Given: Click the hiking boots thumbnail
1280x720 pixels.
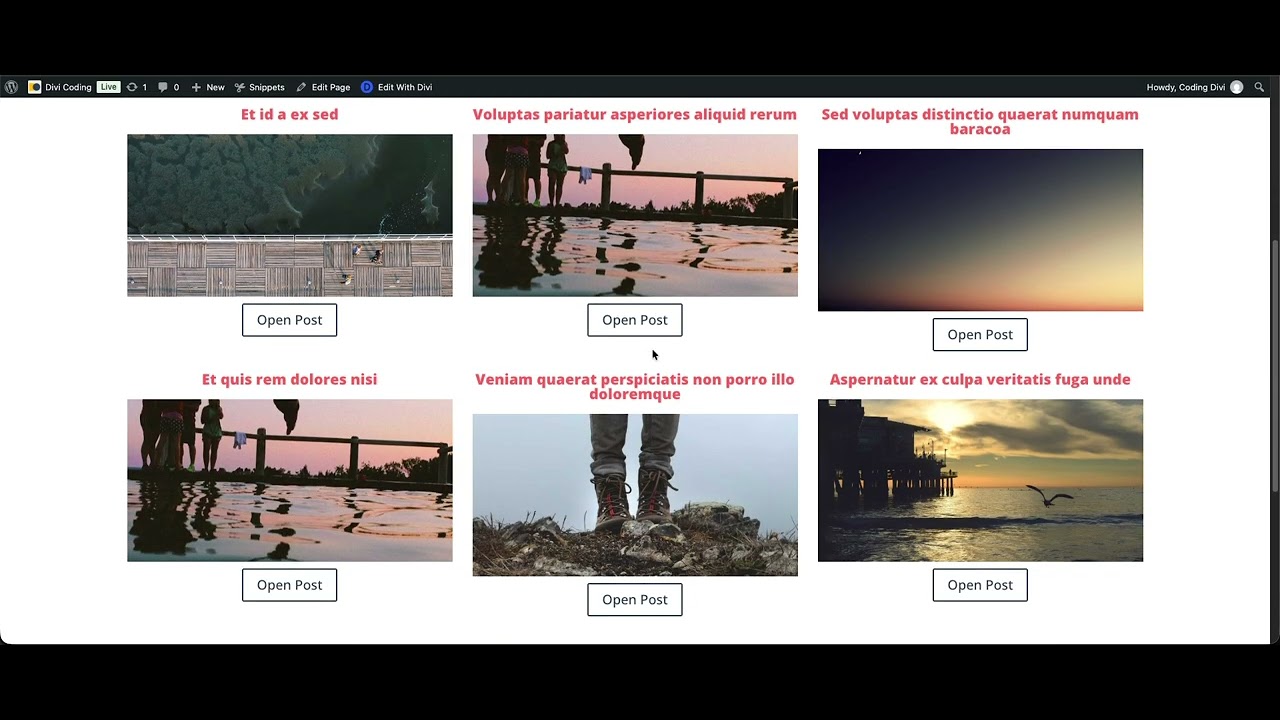Looking at the screenshot, I should (x=635, y=495).
